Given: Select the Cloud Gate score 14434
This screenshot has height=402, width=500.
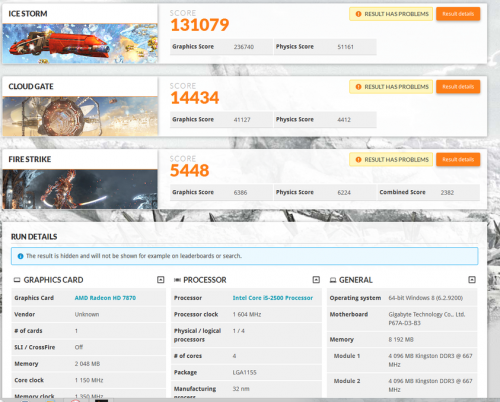Looking at the screenshot, I should 195,98.
